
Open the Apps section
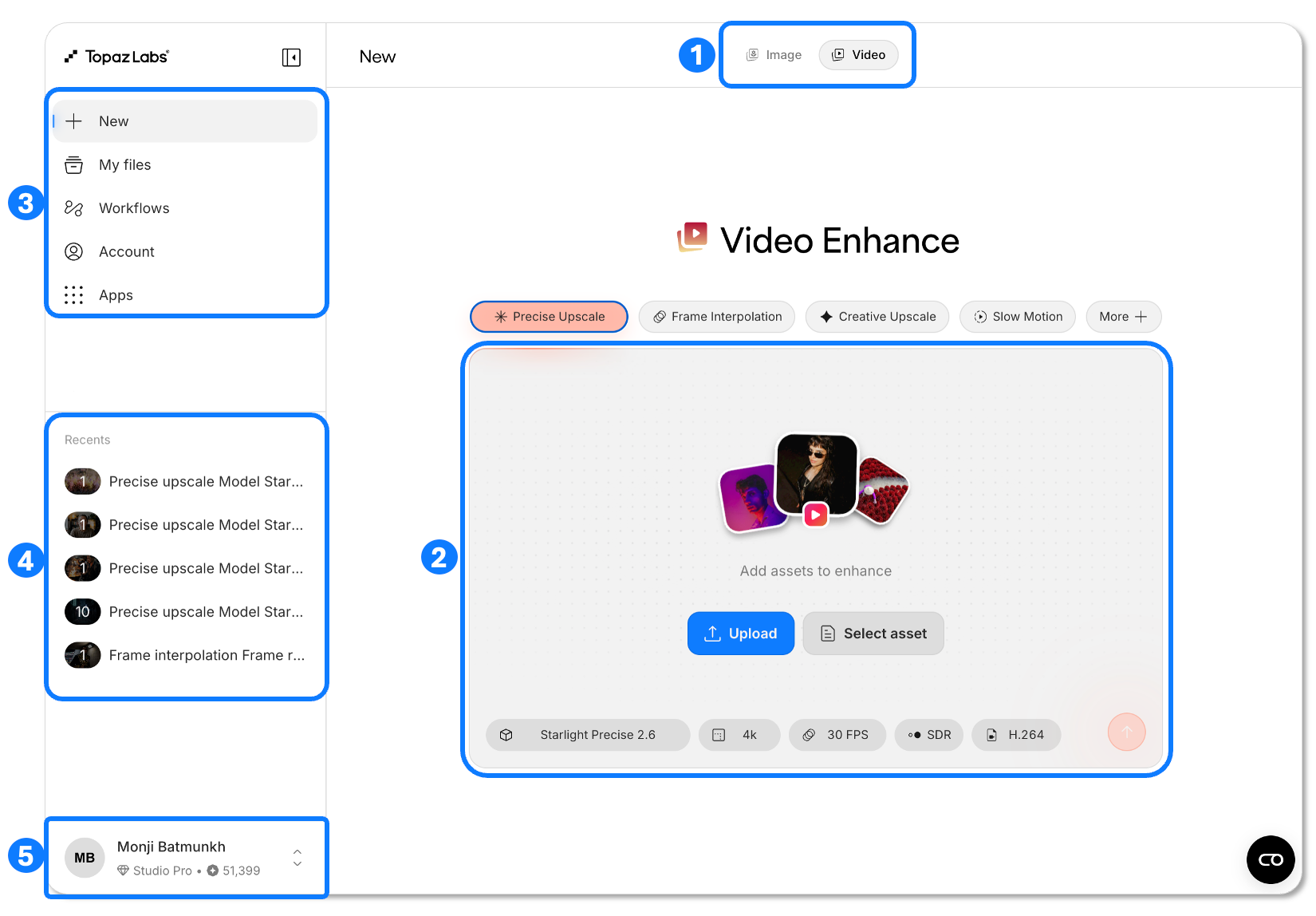point(185,295)
